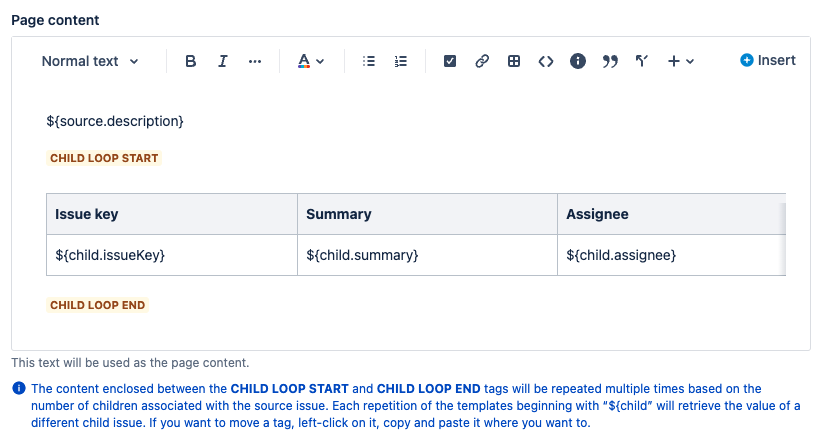Open the text color dropdown
This screenshot has width=824, height=443.
pos(311,61)
